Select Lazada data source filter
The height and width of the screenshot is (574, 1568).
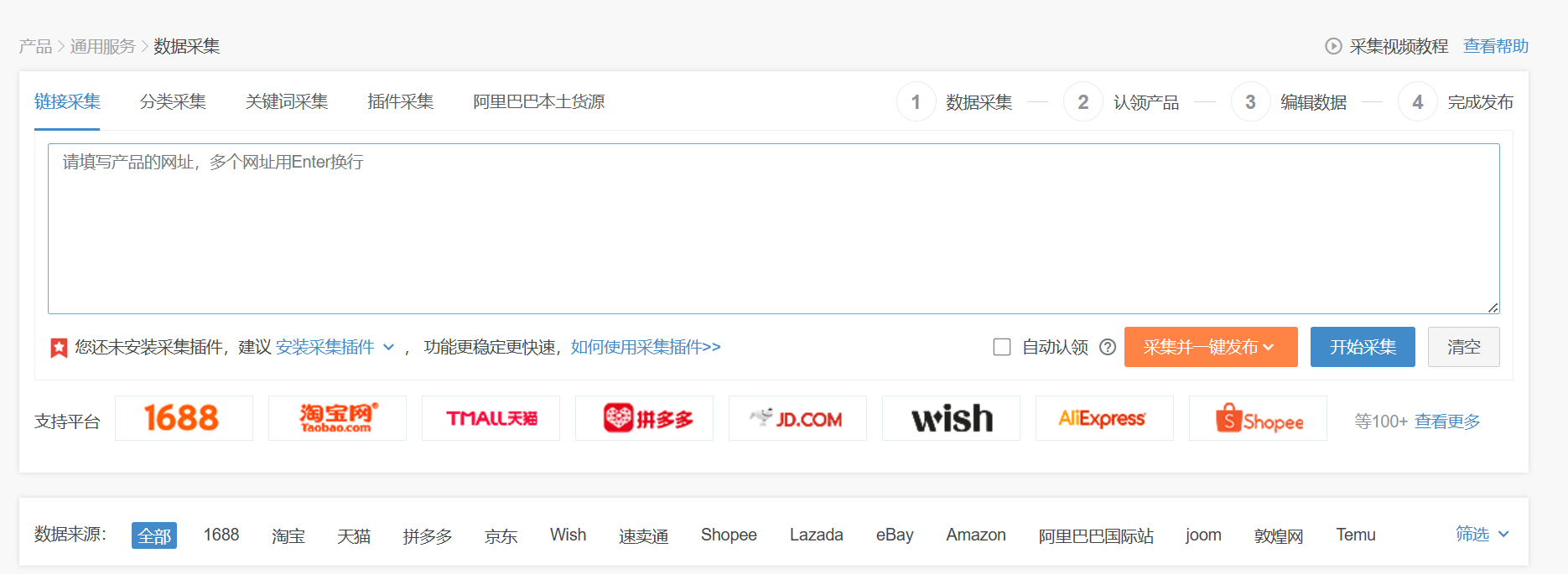(x=817, y=535)
